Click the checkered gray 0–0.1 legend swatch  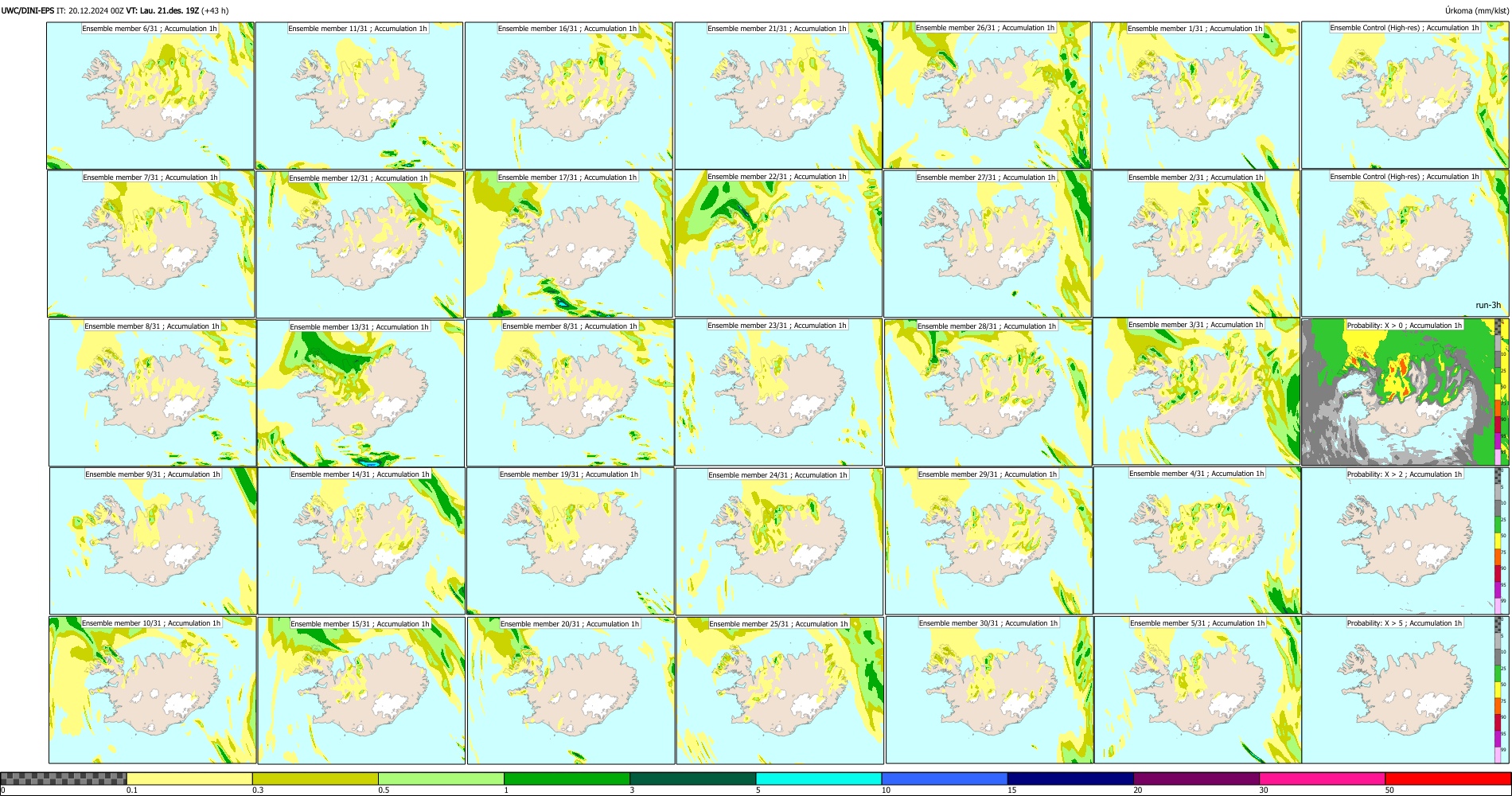(64, 778)
